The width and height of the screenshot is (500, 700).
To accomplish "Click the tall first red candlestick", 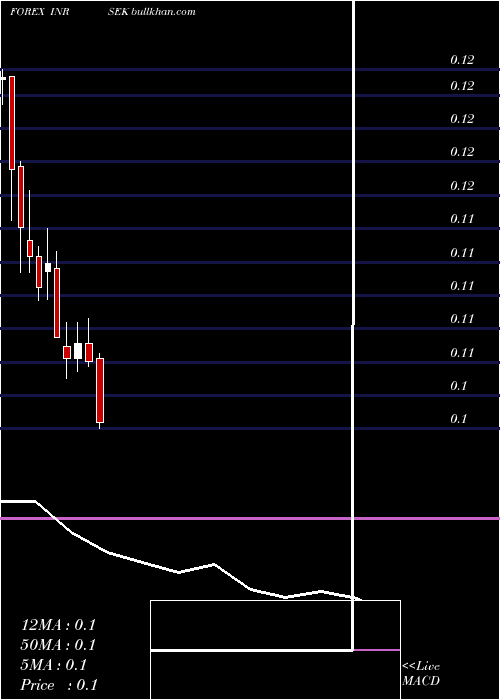I will [12, 123].
